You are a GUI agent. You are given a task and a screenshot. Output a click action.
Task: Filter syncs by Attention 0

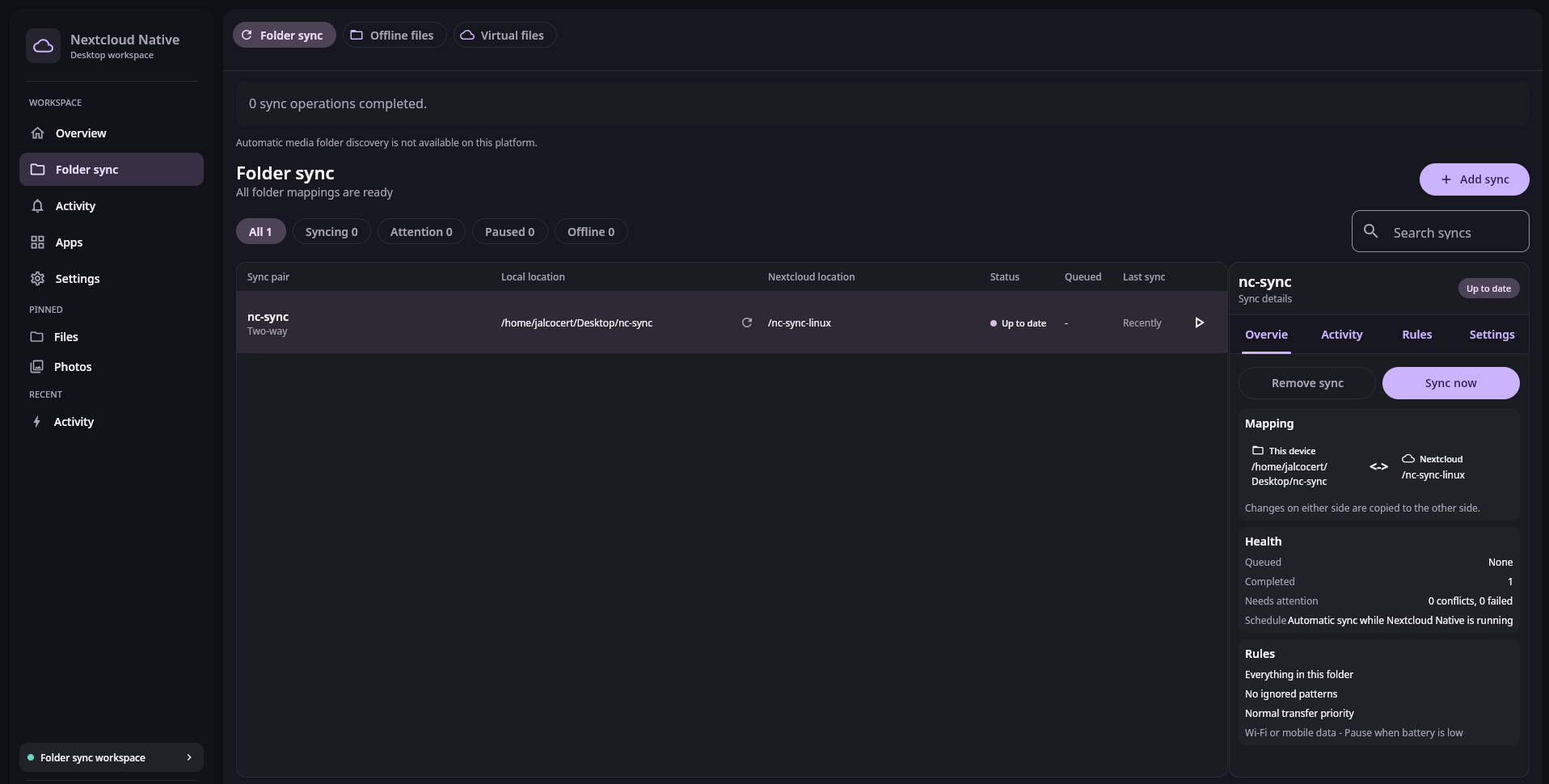[x=421, y=232]
